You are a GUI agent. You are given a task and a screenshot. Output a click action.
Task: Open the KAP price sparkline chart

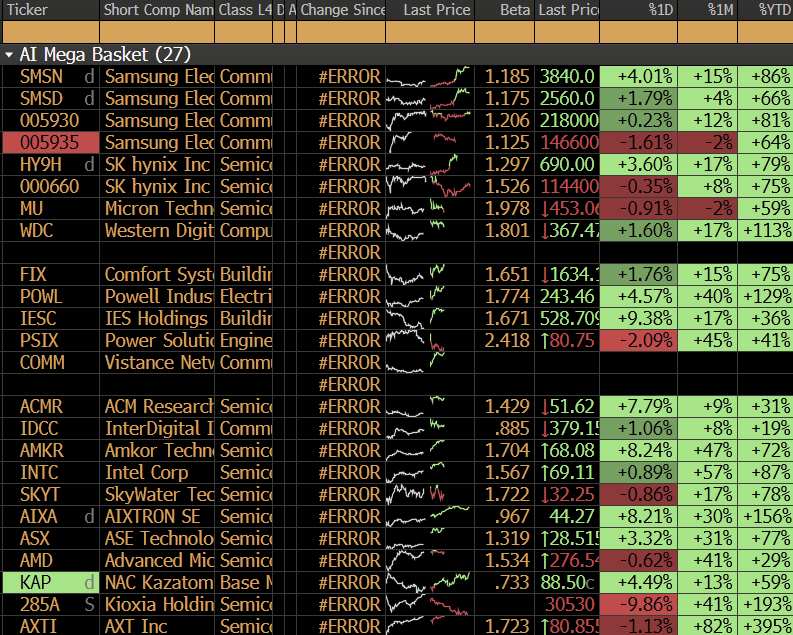[x=429, y=582]
